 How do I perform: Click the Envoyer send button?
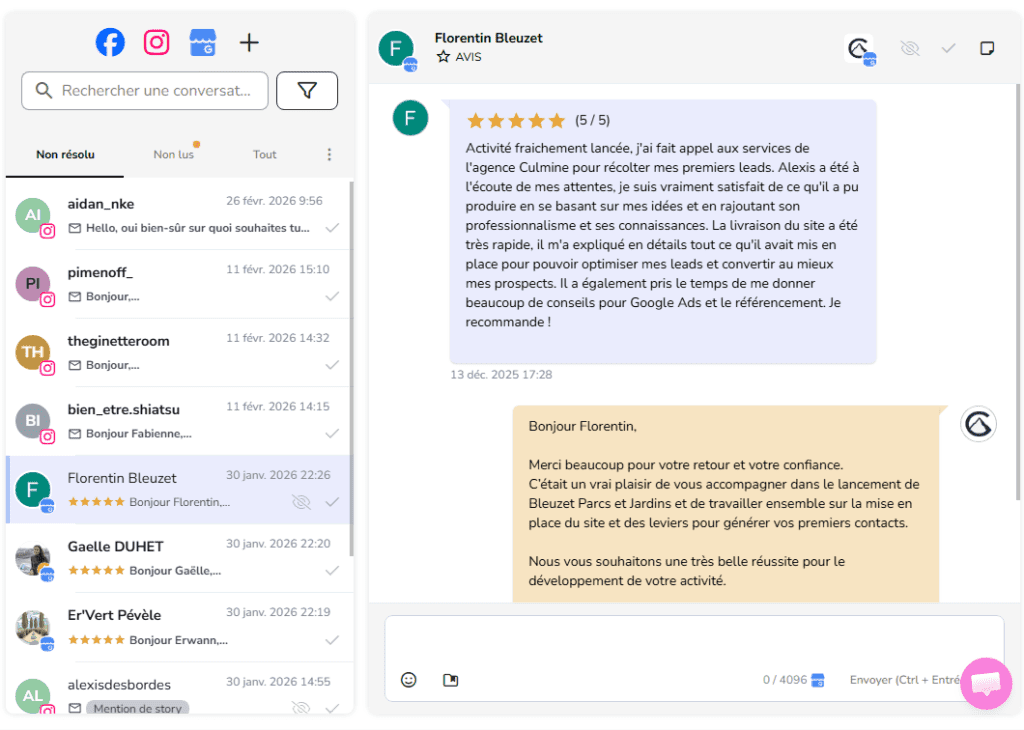[903, 680]
